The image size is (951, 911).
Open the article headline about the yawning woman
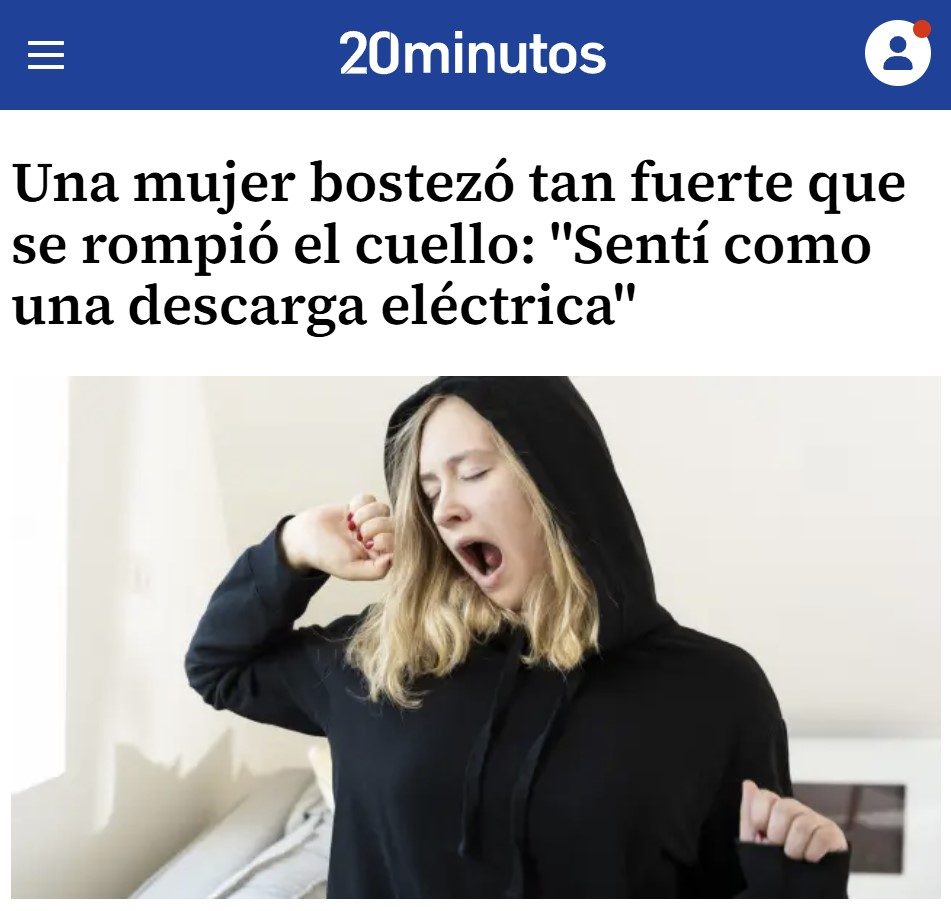[x=459, y=244]
